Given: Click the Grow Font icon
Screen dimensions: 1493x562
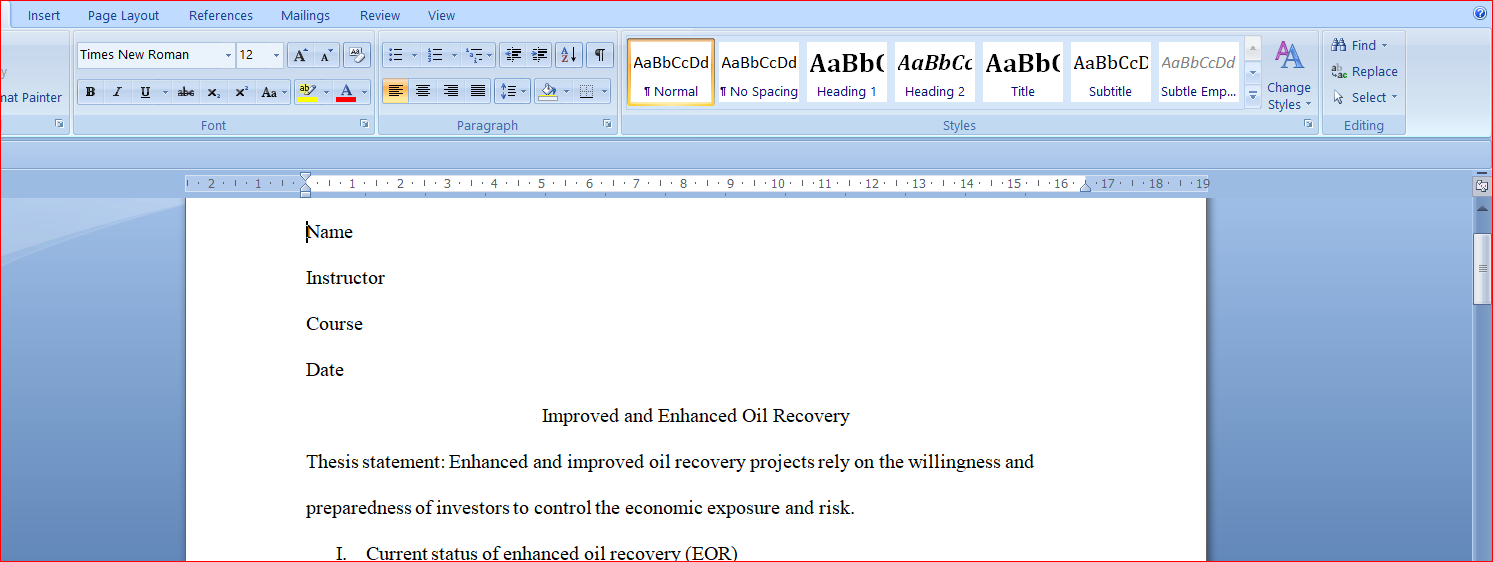Looking at the screenshot, I should pyautogui.click(x=300, y=55).
